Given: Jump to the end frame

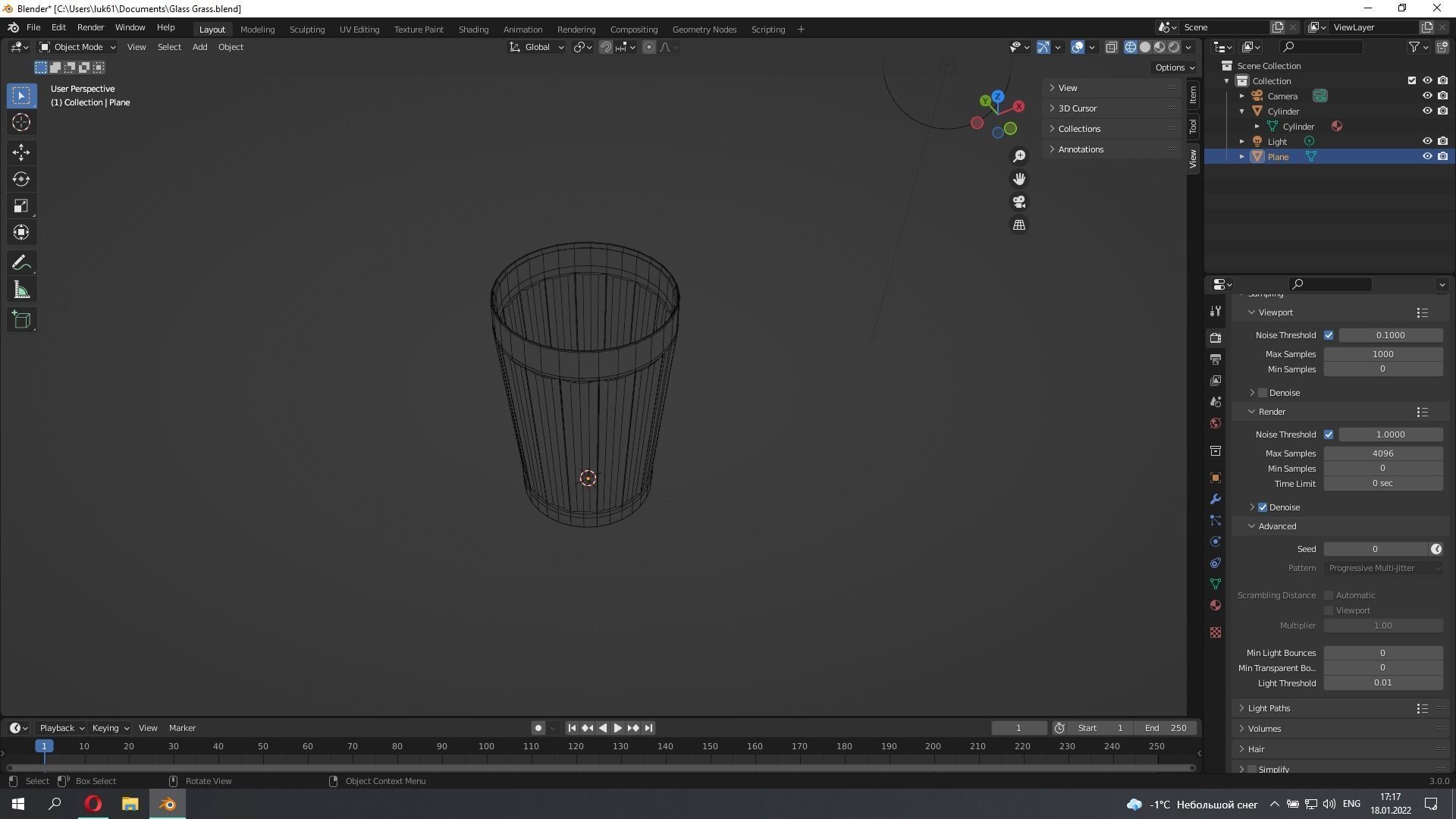Looking at the screenshot, I should point(648,728).
